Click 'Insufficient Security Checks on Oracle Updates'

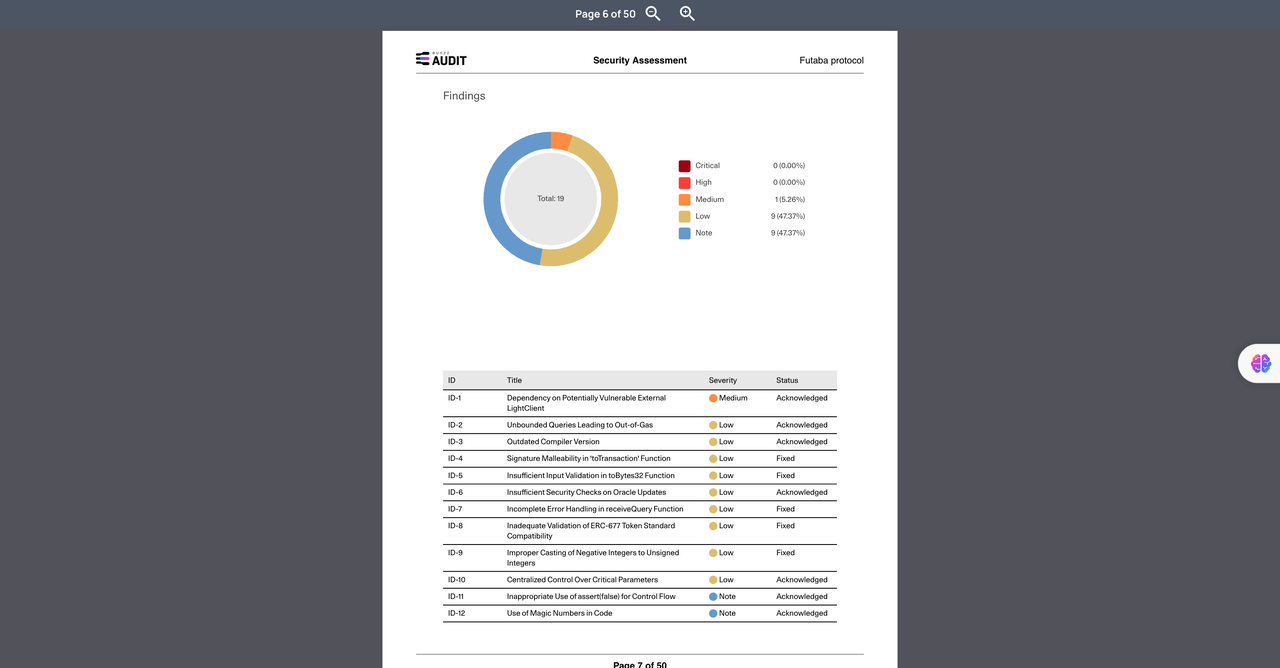click(x=586, y=492)
